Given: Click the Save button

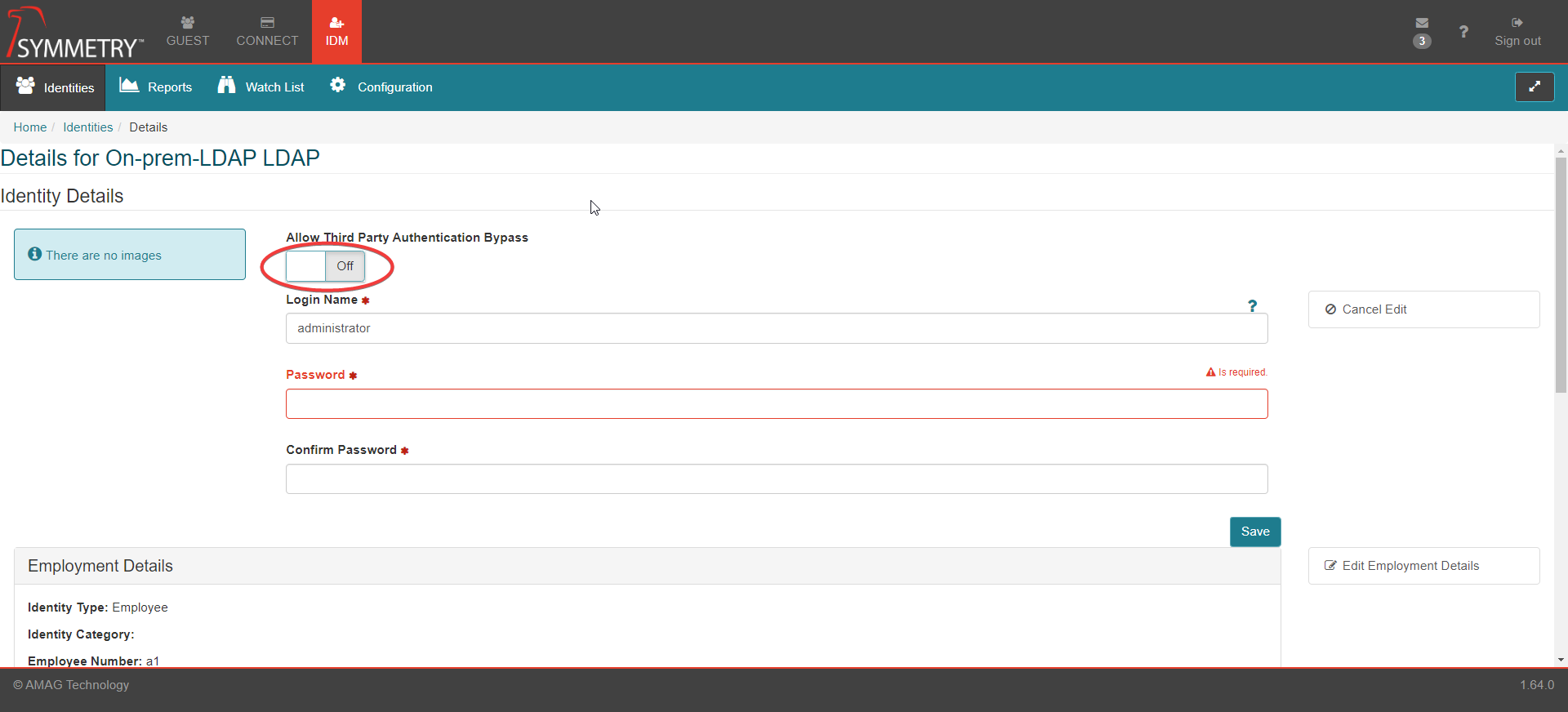Looking at the screenshot, I should coord(1255,532).
